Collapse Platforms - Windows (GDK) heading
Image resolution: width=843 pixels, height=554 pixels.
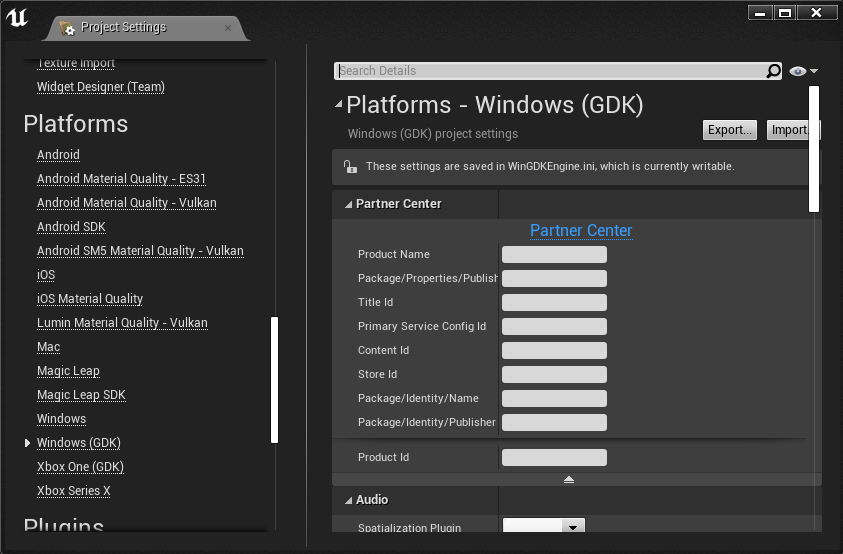[338, 104]
